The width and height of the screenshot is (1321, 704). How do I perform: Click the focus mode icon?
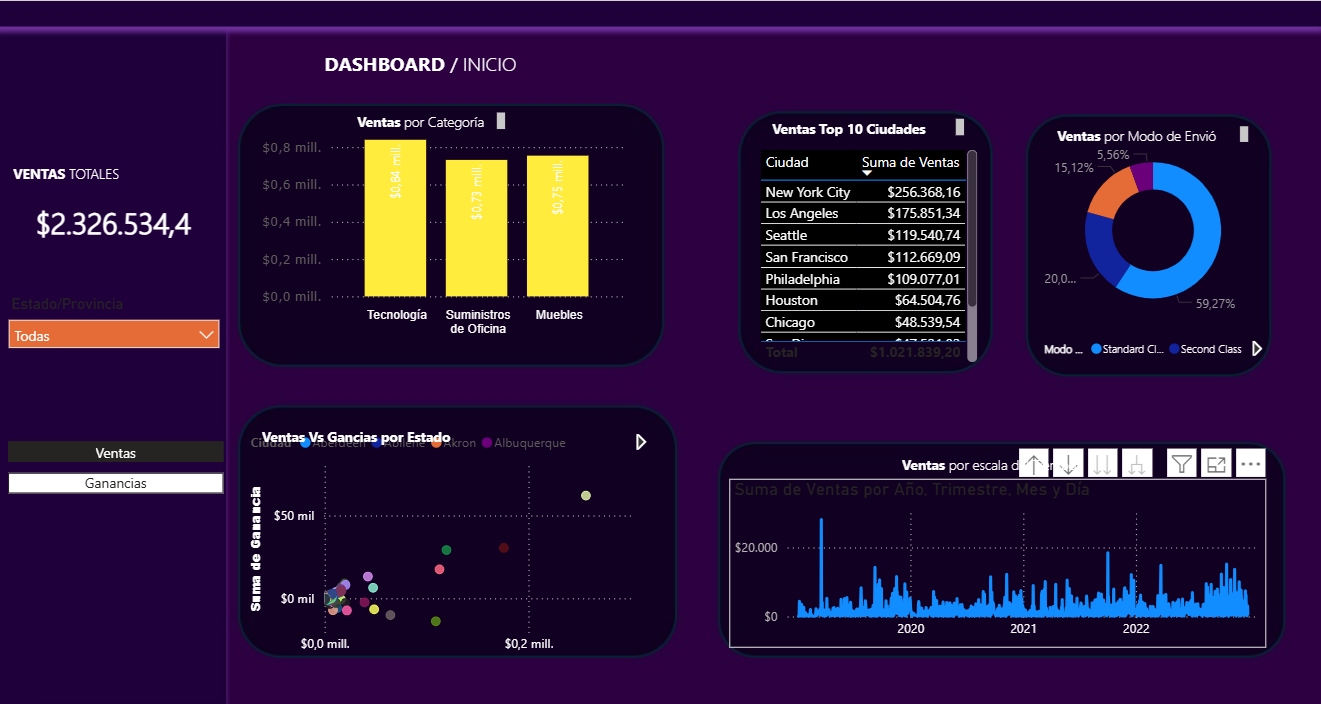[x=1216, y=463]
